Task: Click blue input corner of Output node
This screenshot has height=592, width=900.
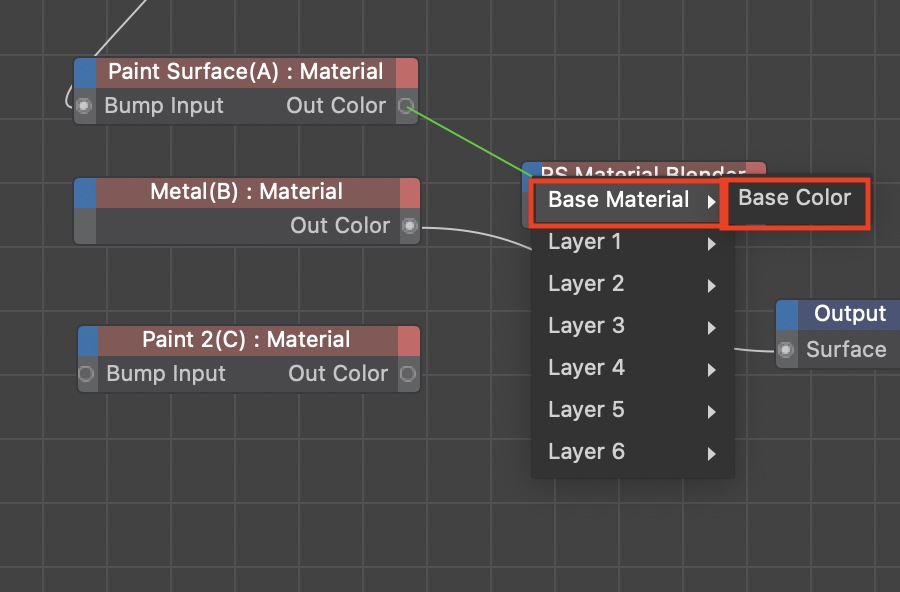Action: (x=788, y=314)
